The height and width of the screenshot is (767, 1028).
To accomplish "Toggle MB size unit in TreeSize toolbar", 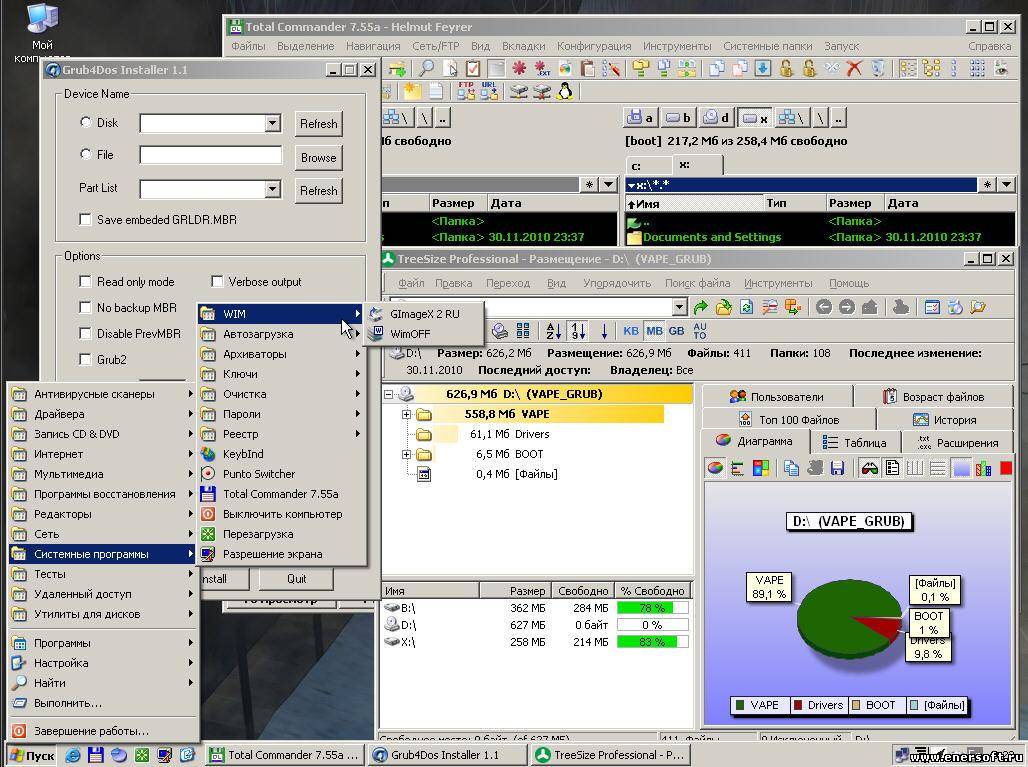I will pos(654,330).
